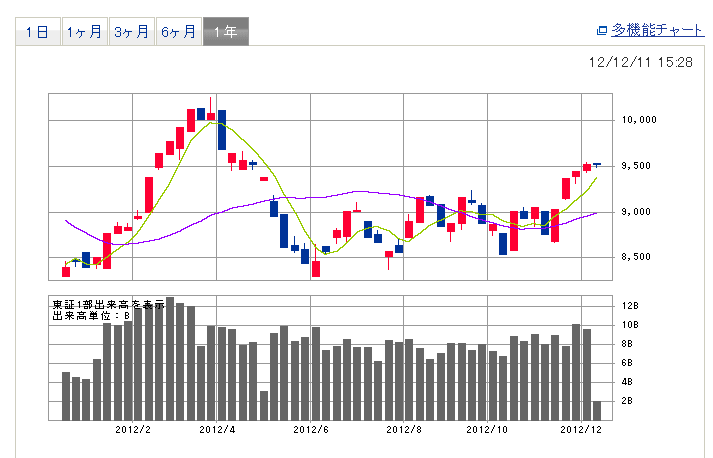The height and width of the screenshot is (458, 713).
Task: Click the shortest volume bar at far right
Action: [x=597, y=410]
